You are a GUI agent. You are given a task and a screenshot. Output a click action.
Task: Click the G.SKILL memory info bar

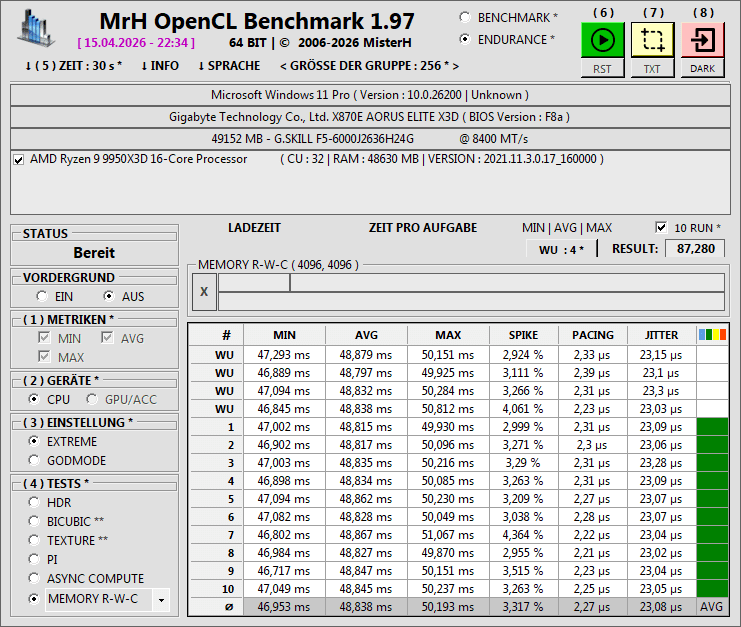tap(370, 139)
